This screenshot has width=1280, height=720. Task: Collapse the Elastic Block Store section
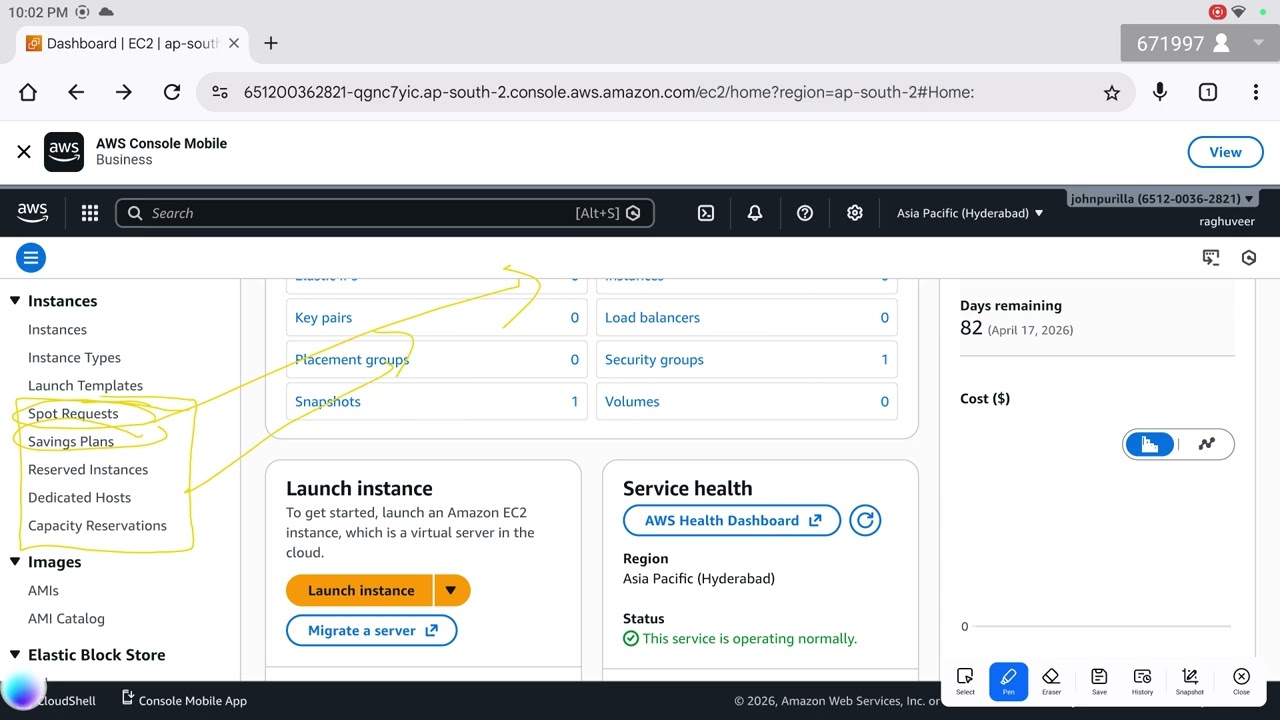click(x=15, y=655)
